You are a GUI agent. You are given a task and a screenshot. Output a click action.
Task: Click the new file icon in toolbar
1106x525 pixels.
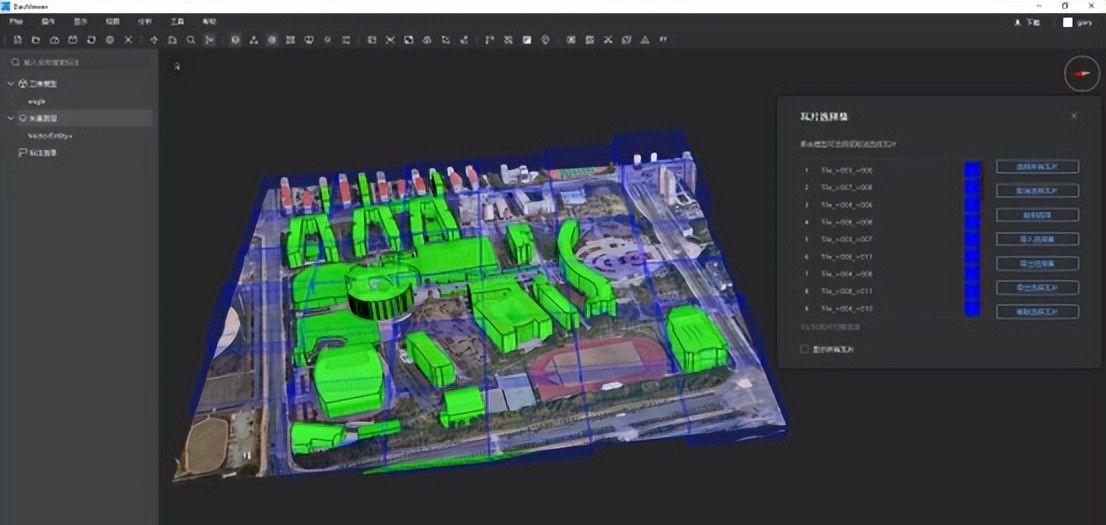pos(17,40)
